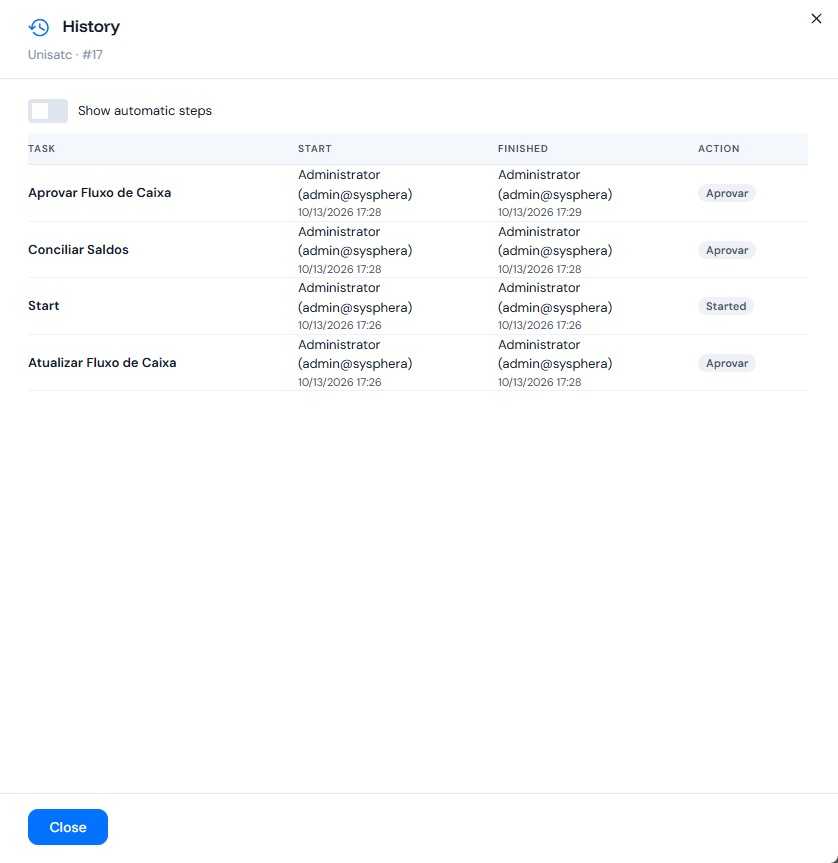This screenshot has height=863, width=838.
Task: Click the blue Close button
Action: coord(68,827)
